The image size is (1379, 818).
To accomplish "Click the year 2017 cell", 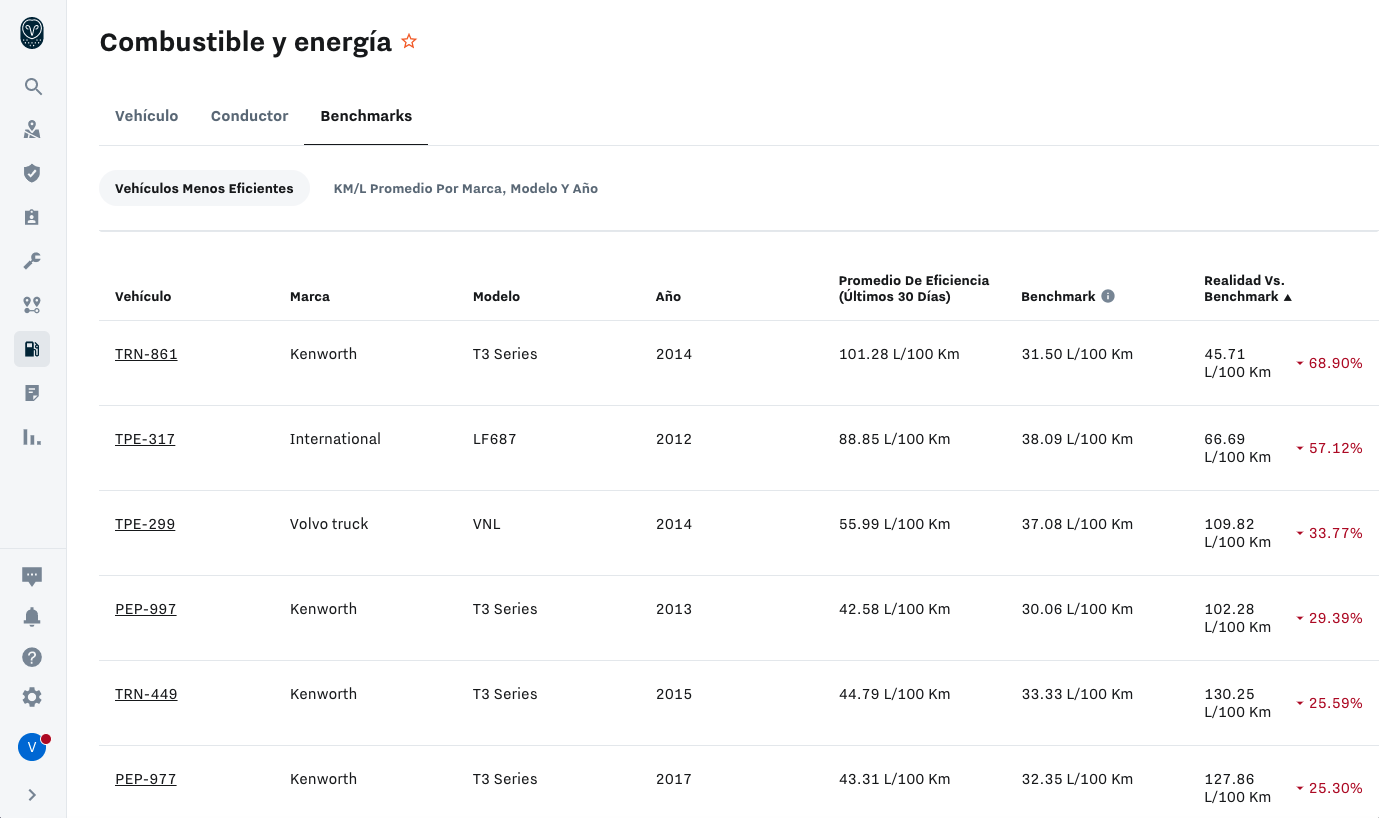I will 674,779.
